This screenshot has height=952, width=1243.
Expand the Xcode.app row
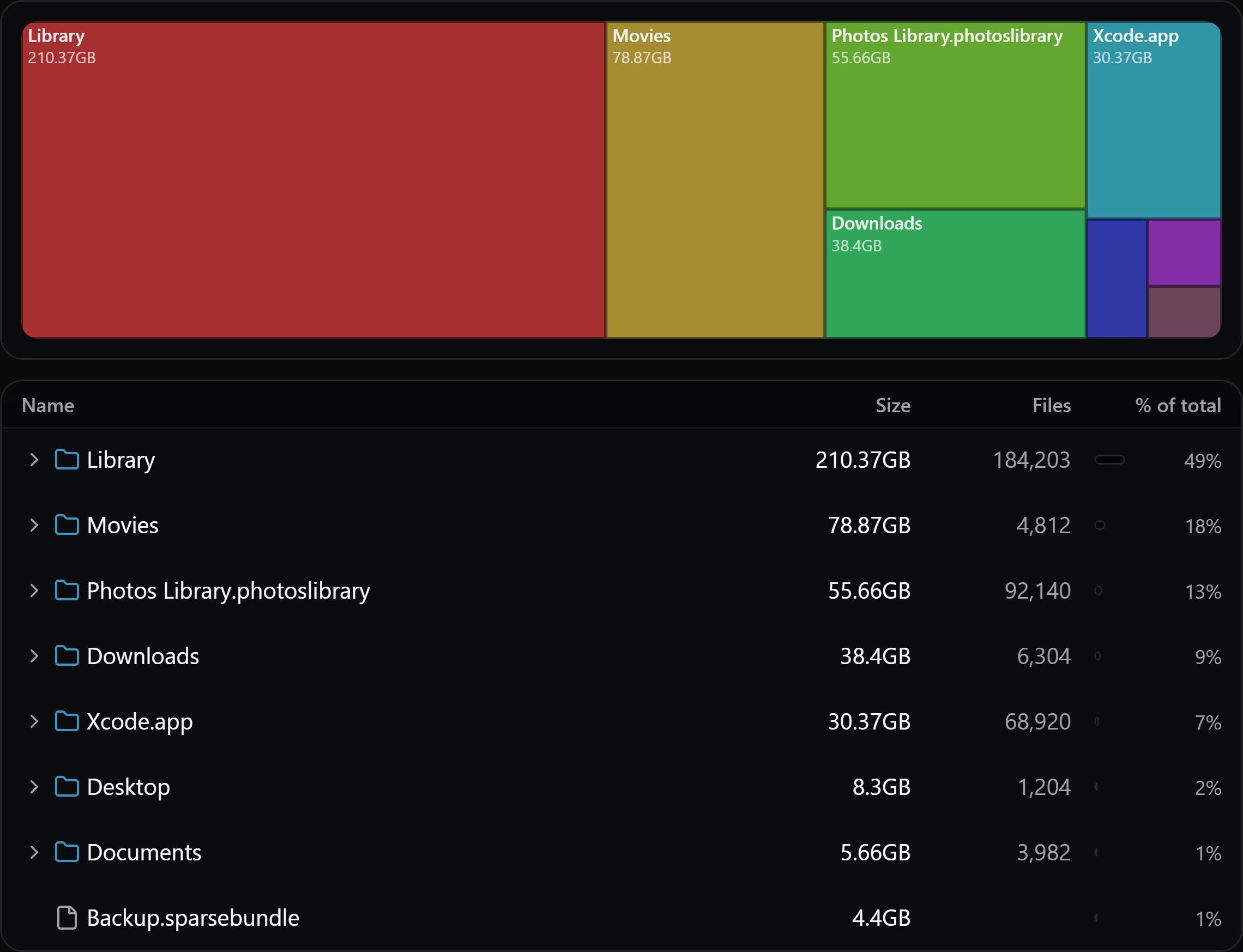tap(34, 721)
